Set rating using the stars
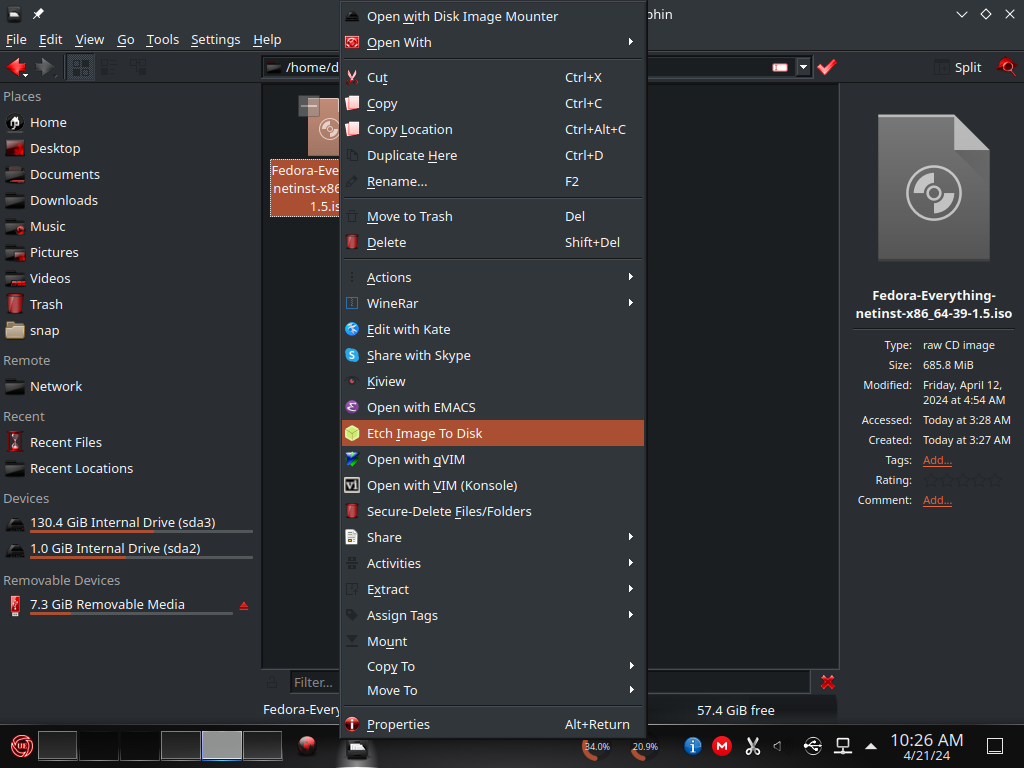This screenshot has height=768, width=1024. pos(963,481)
